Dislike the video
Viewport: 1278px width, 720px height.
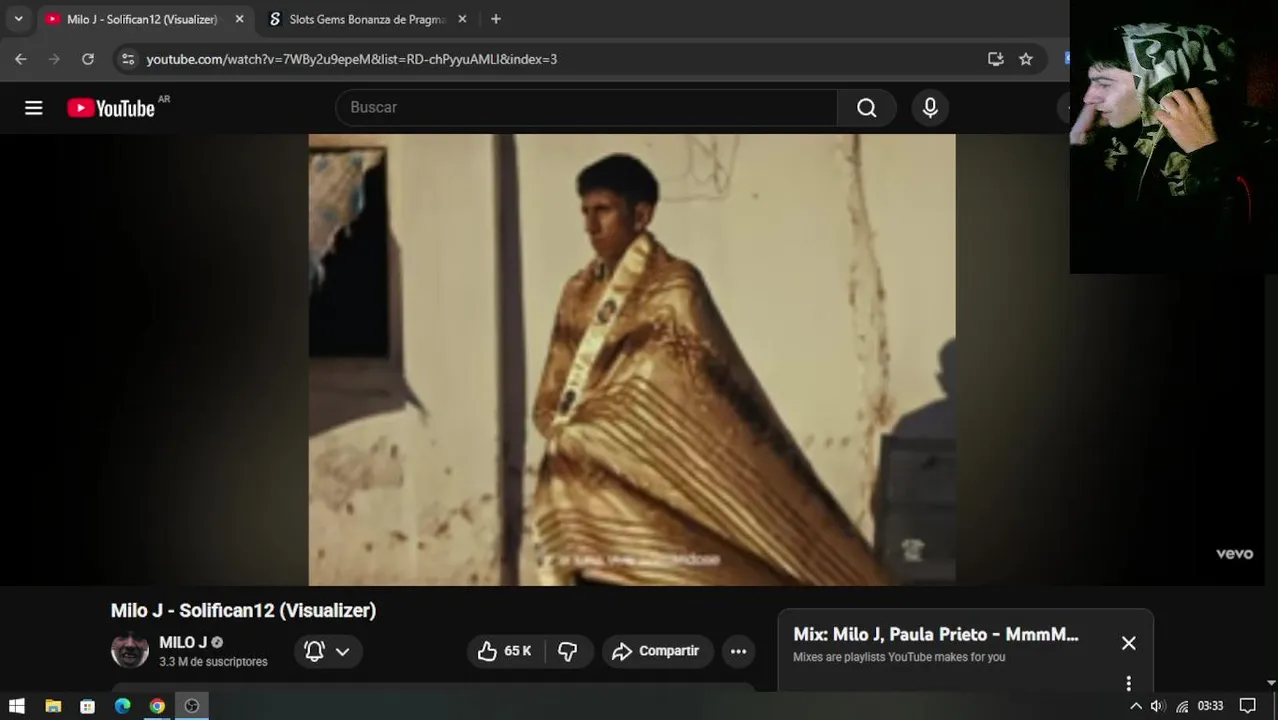tap(568, 651)
